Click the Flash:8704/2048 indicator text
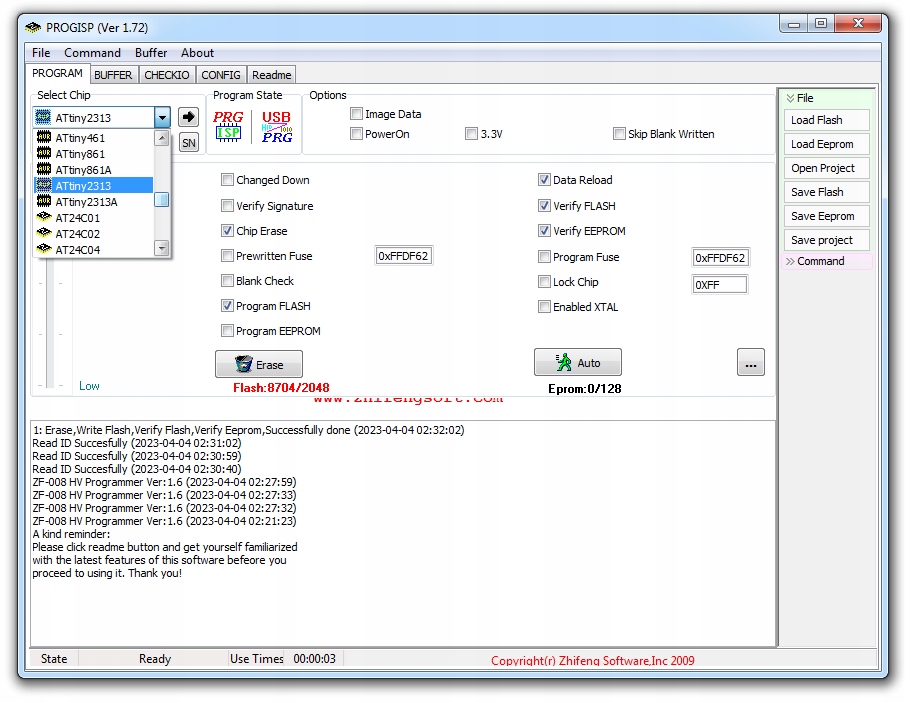Viewport: 905px width, 702px height. coord(281,388)
